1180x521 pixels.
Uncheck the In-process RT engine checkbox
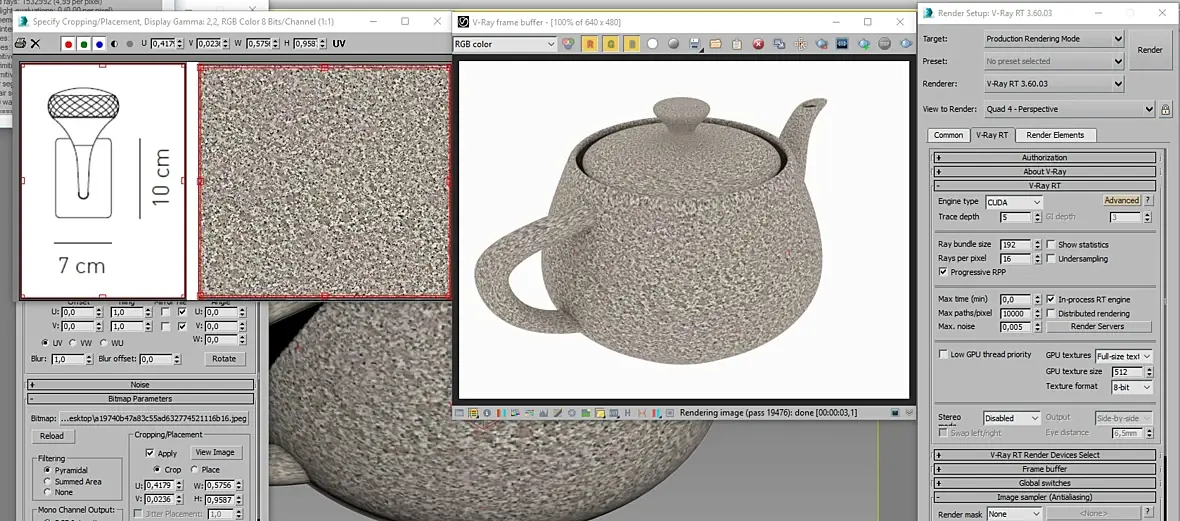point(1051,300)
